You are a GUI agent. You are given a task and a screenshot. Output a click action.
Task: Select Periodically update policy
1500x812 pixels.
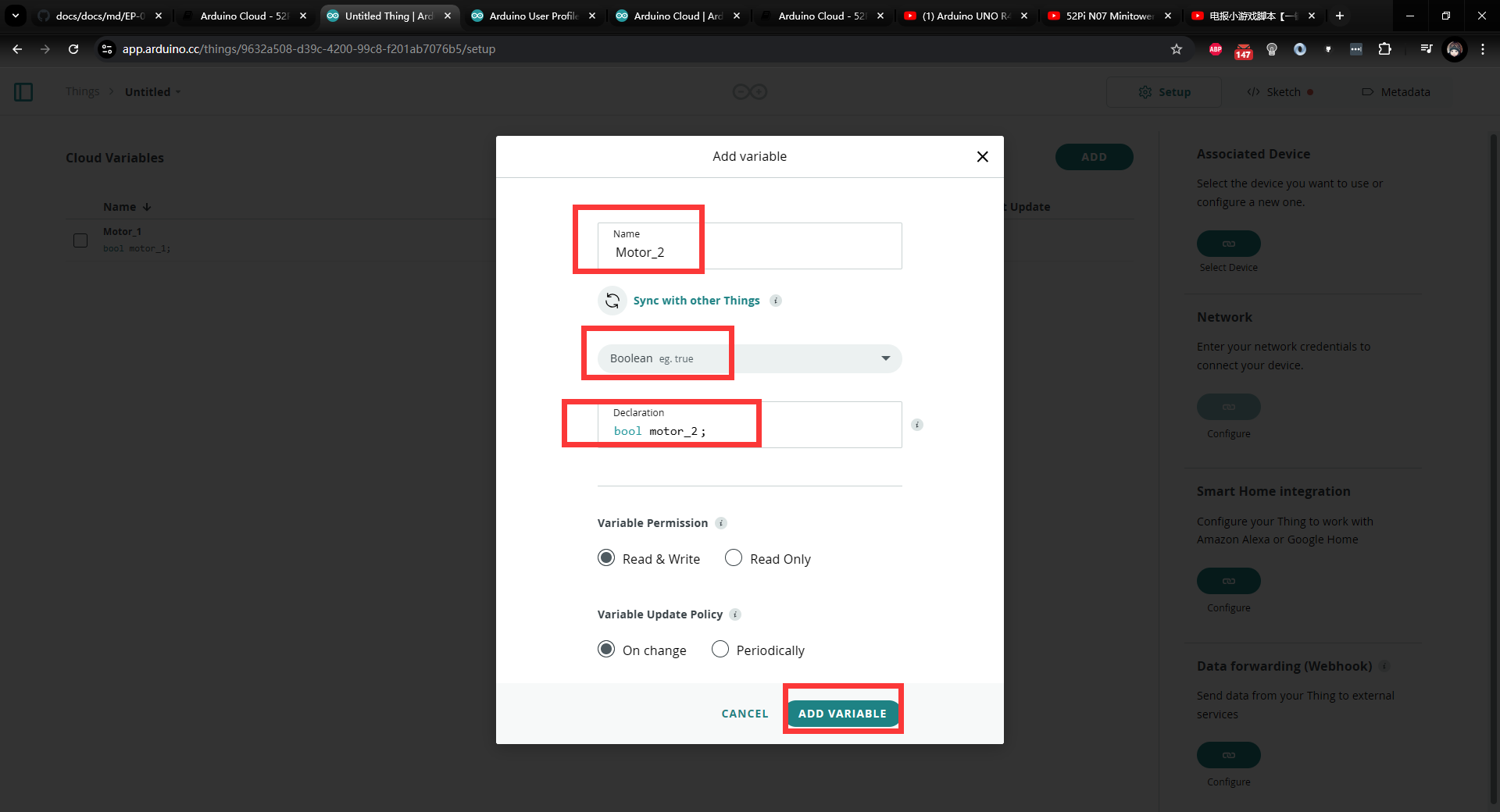720,650
